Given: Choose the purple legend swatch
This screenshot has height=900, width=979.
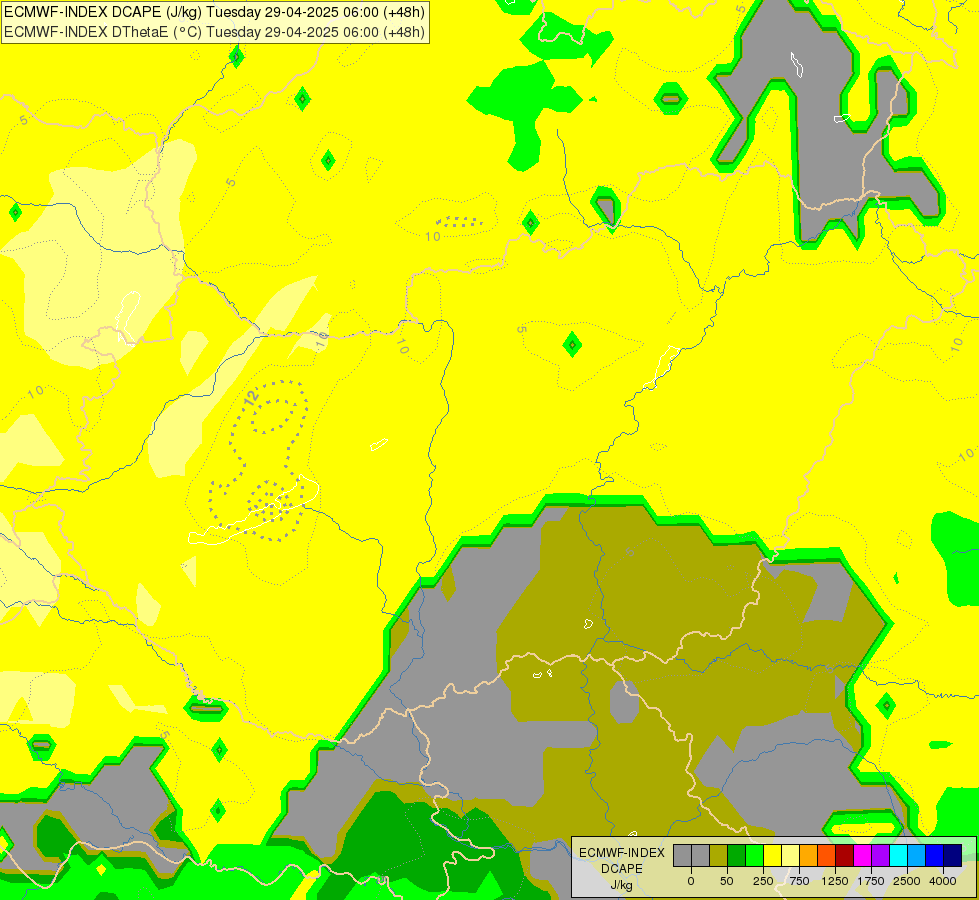Looking at the screenshot, I should 880,855.
